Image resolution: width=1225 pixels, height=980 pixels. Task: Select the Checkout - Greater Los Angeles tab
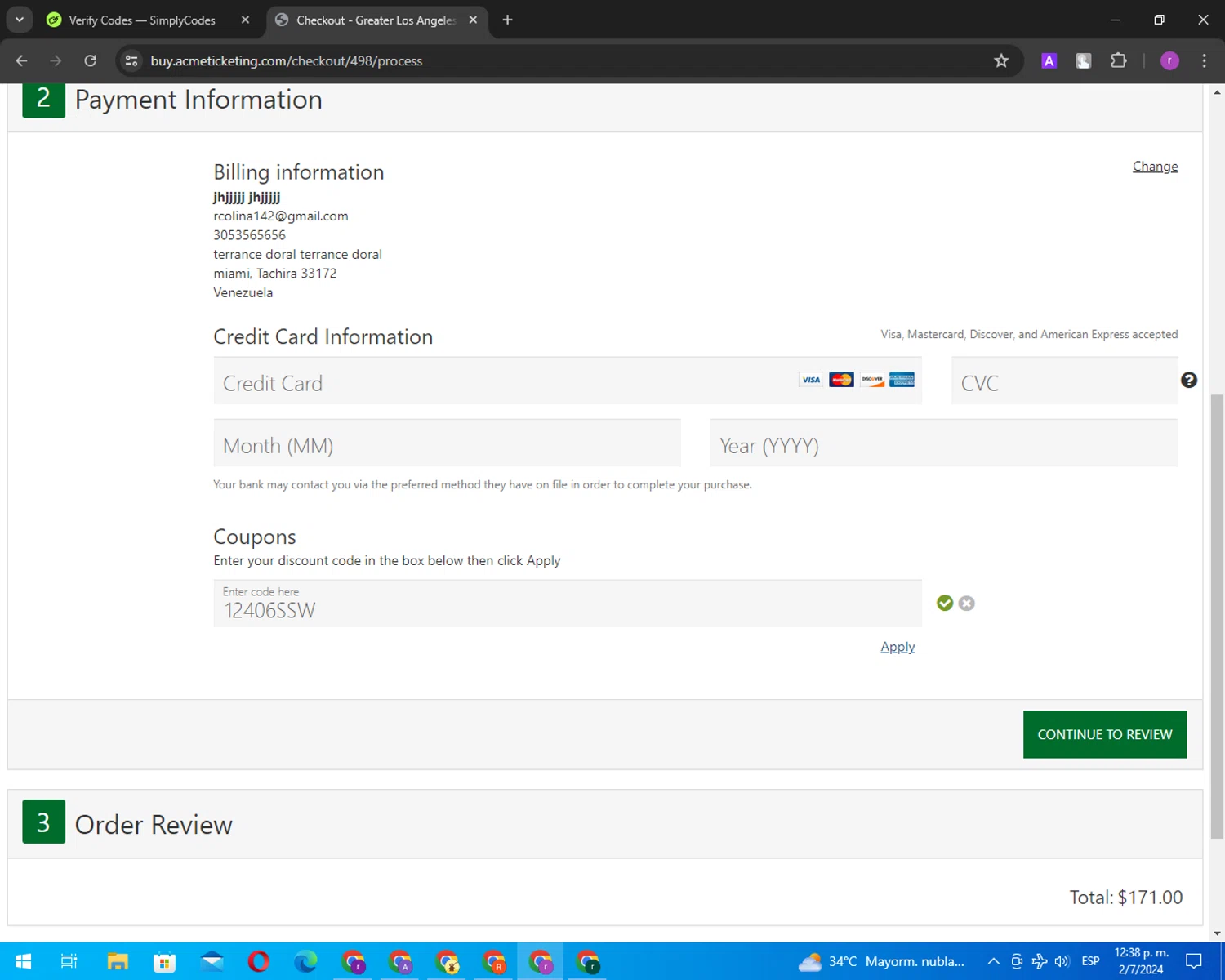click(x=376, y=20)
